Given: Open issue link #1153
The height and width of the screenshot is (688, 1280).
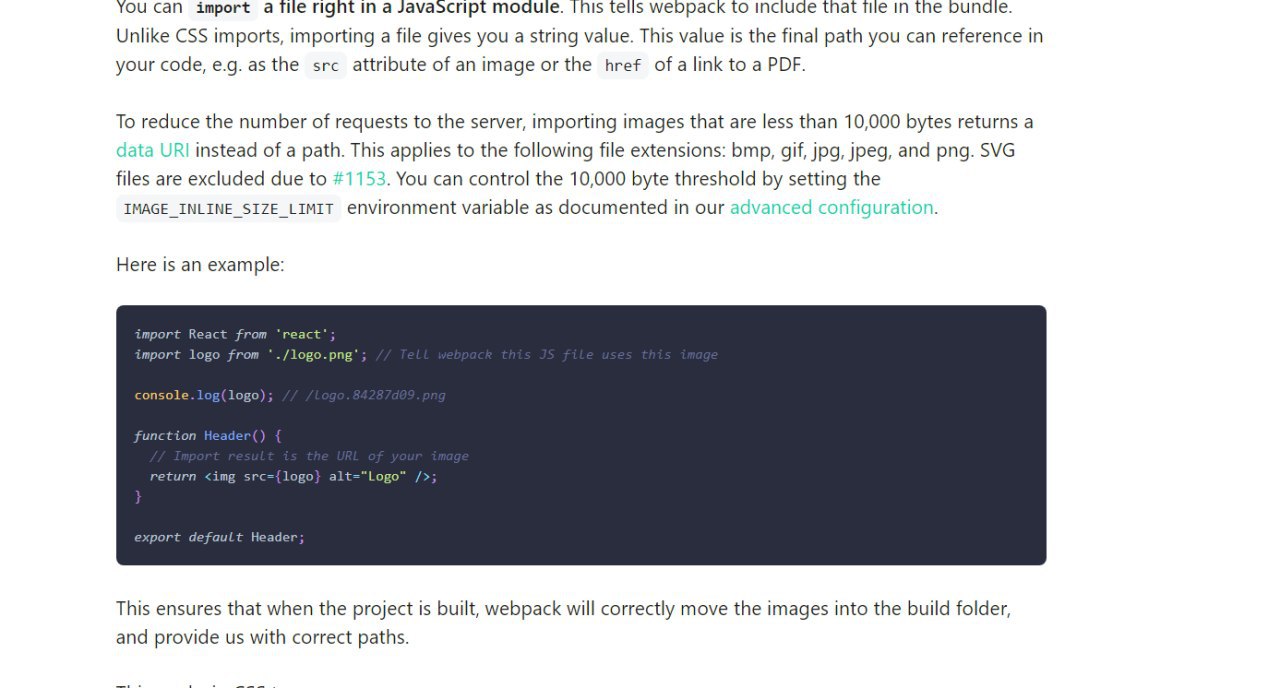Looking at the screenshot, I should (x=359, y=179).
